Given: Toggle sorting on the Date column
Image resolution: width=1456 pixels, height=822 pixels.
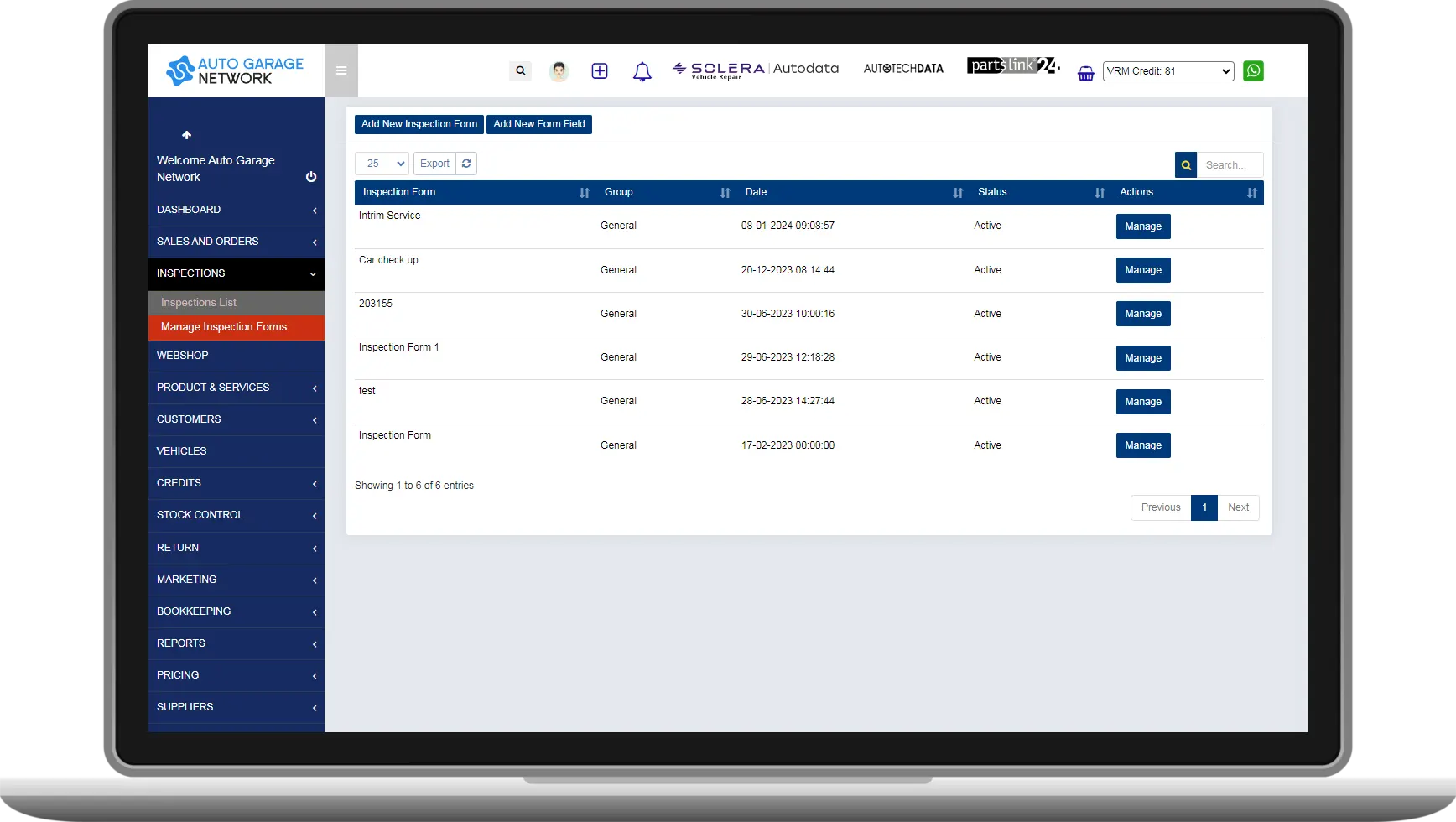Looking at the screenshot, I should click(x=957, y=192).
